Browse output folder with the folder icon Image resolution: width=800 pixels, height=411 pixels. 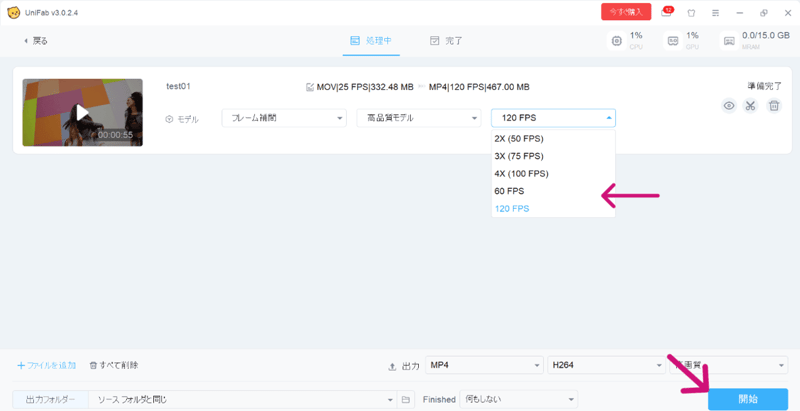pyautogui.click(x=405, y=399)
